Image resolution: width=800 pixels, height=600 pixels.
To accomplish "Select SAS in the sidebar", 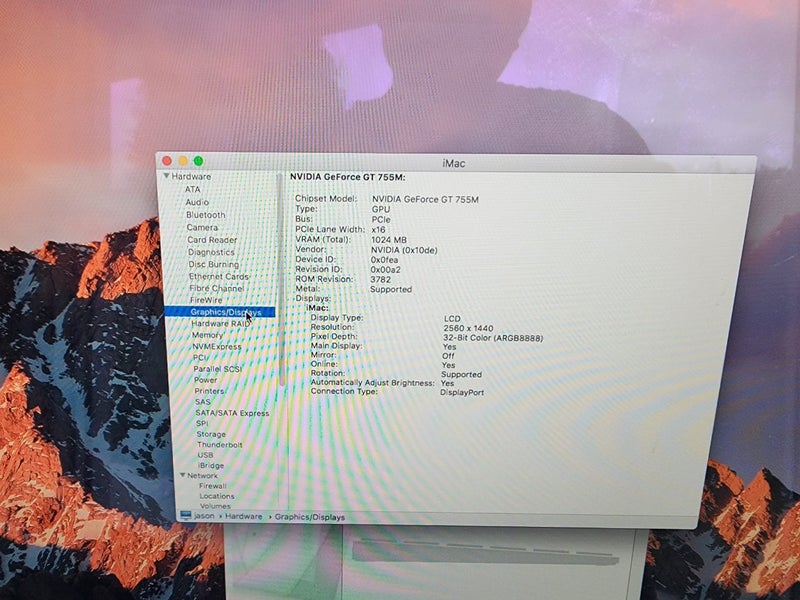I will click(203, 402).
